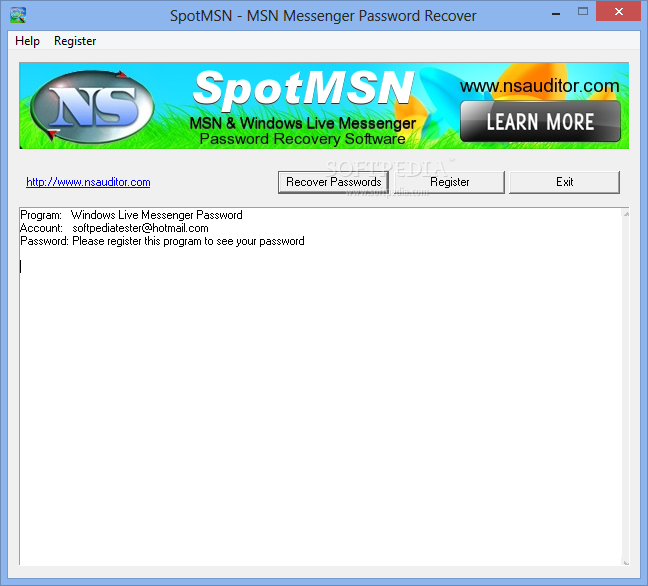Click the Exit button
This screenshot has width=648, height=586.
(564, 182)
